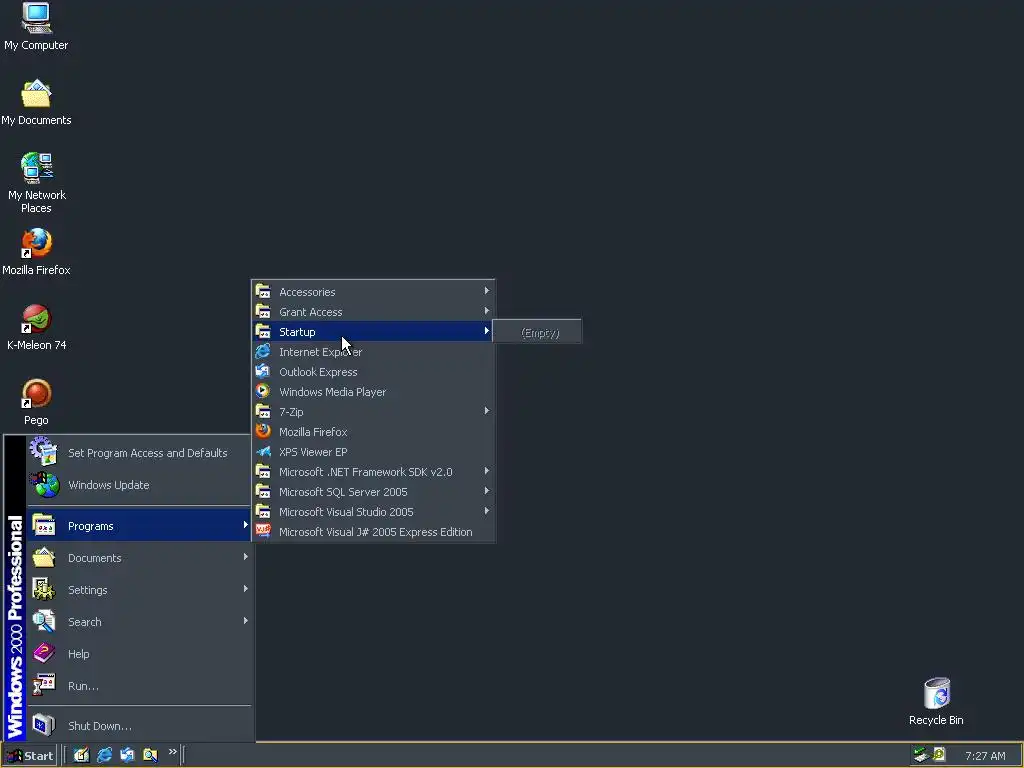
Task: Launch Windows Media Player from Programs menu
Action: click(373, 392)
